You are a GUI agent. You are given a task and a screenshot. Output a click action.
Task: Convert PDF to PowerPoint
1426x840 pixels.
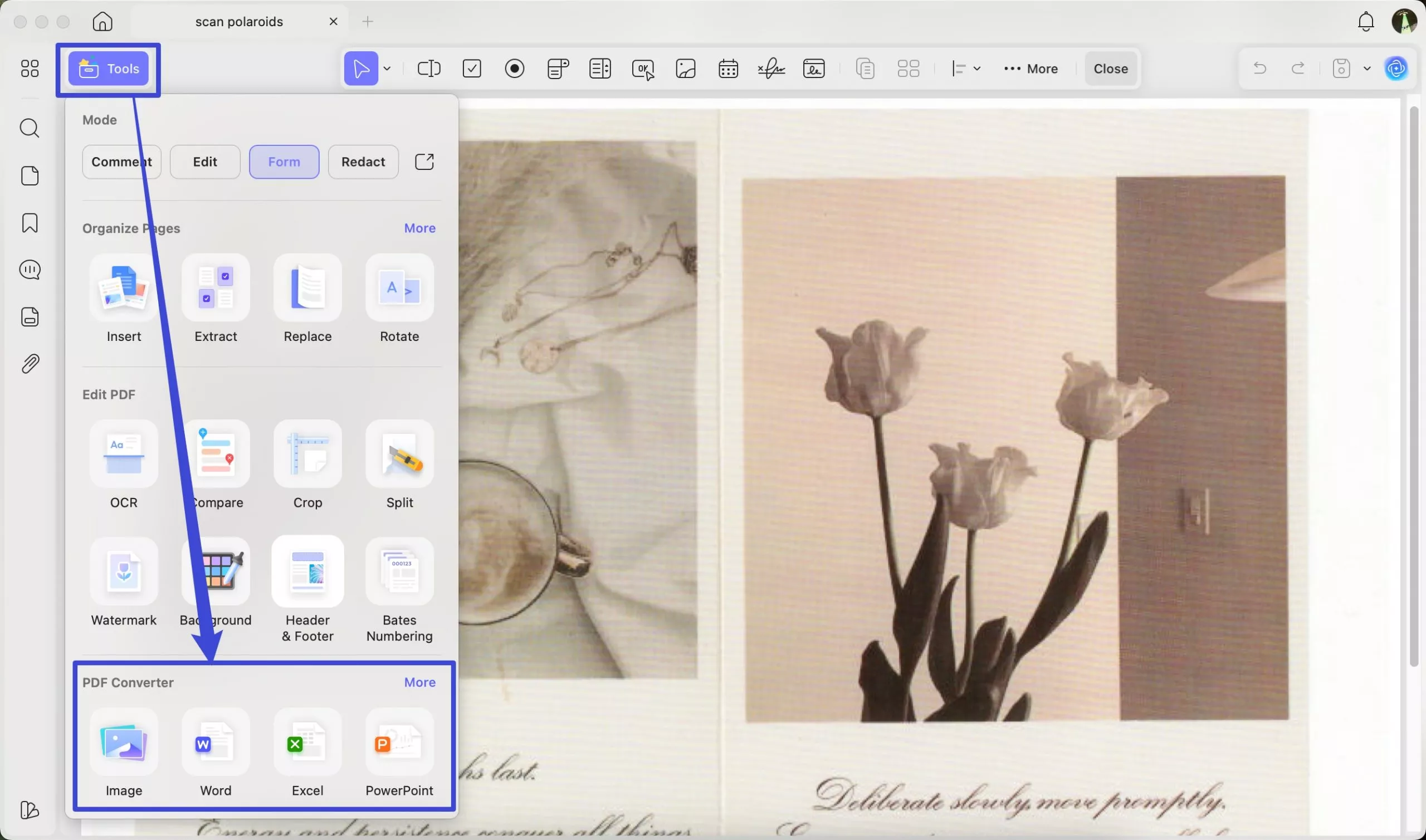(399, 743)
